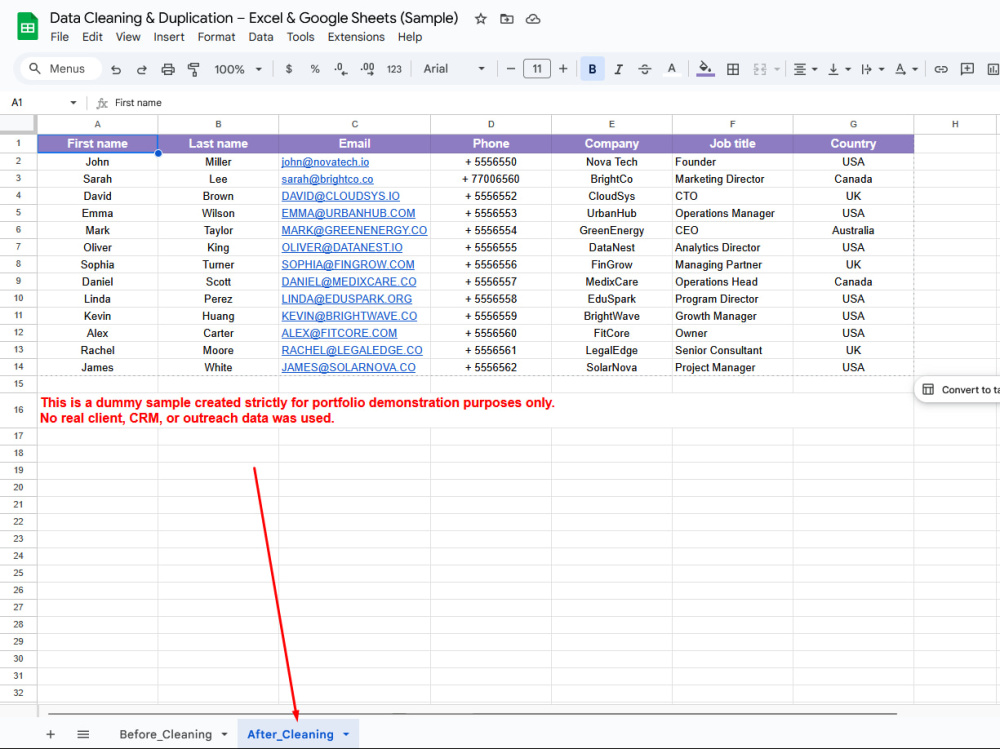
Task: Toggle bold formatting
Action: [592, 69]
